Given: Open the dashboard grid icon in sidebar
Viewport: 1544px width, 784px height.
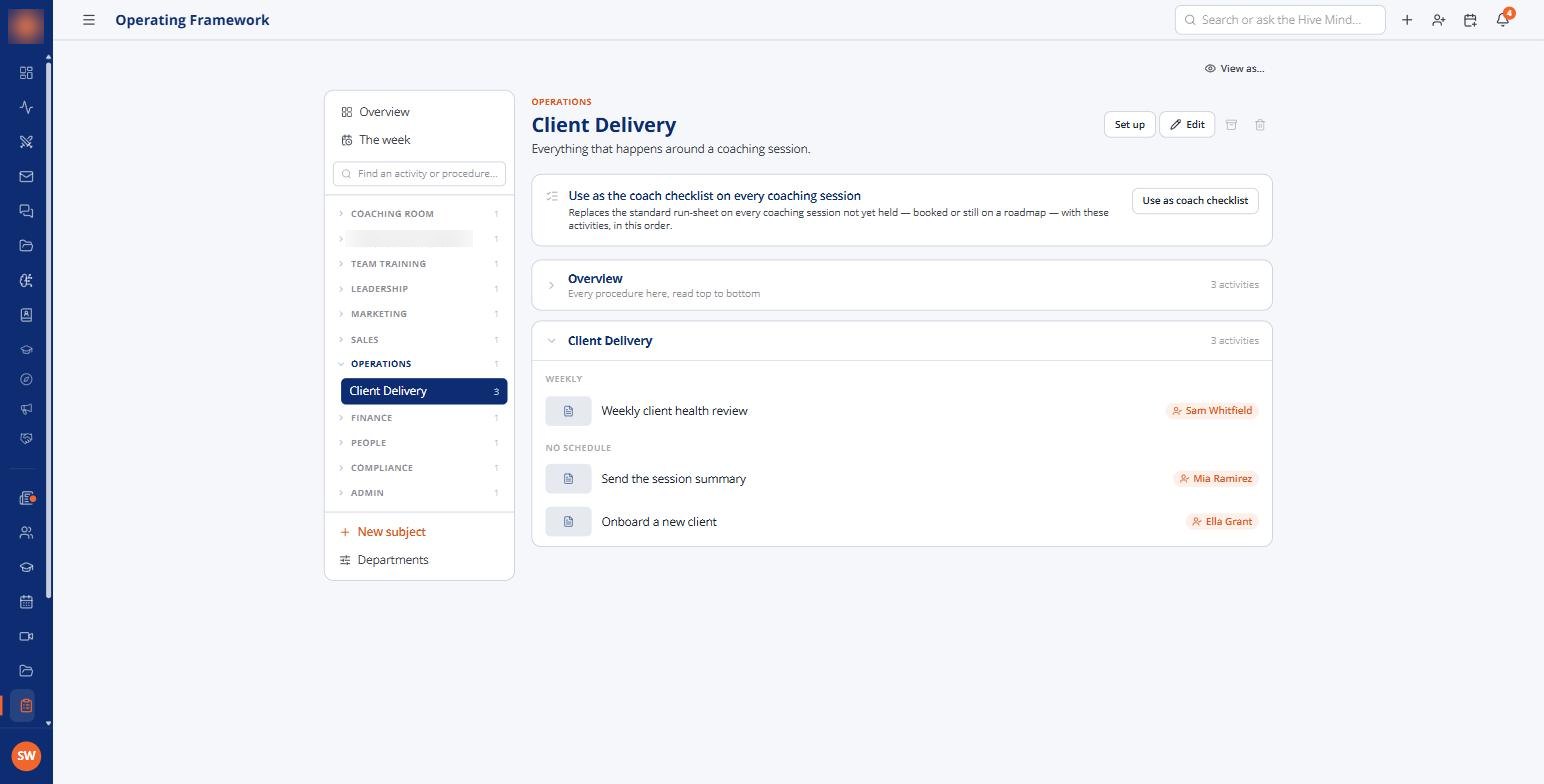Looking at the screenshot, I should tap(26, 73).
